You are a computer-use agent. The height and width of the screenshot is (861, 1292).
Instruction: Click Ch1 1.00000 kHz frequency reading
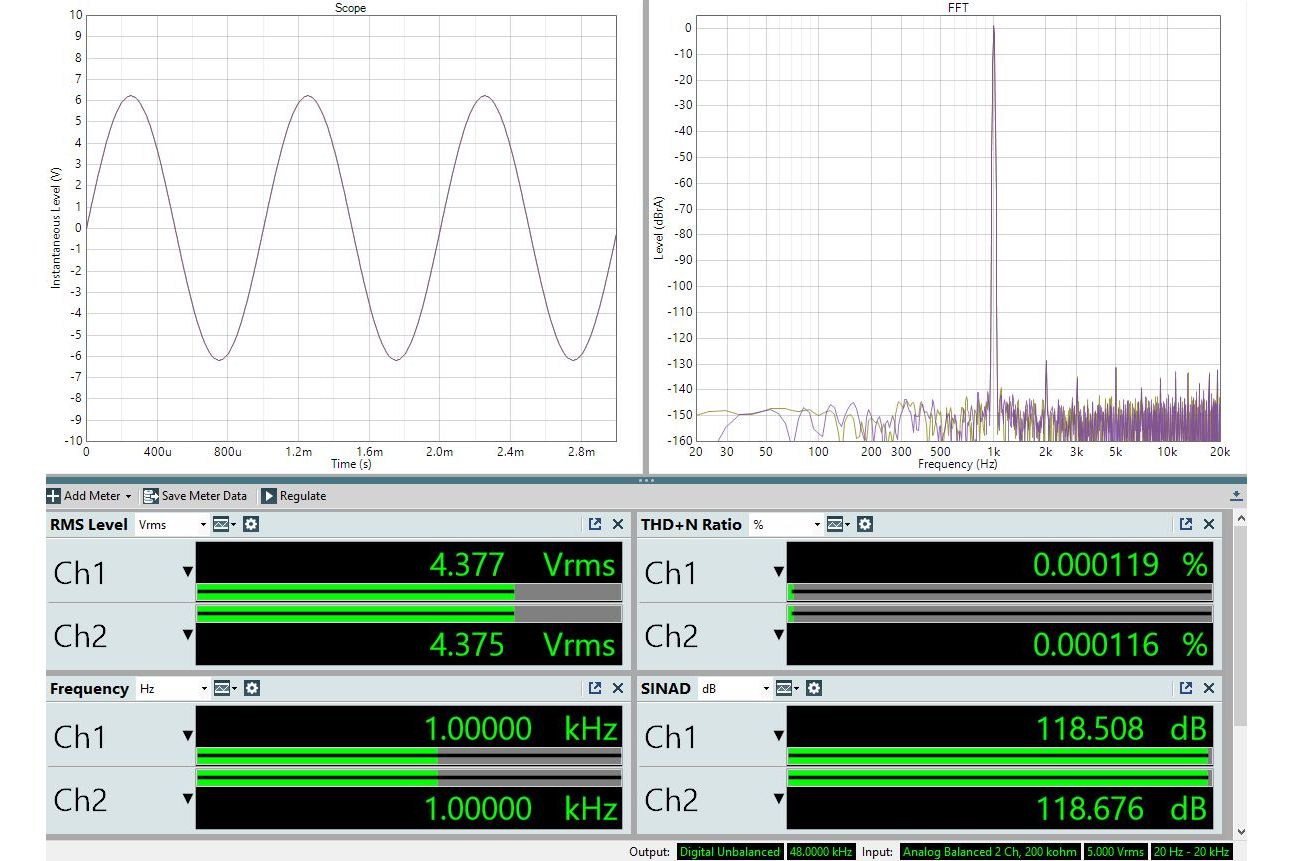(522, 729)
